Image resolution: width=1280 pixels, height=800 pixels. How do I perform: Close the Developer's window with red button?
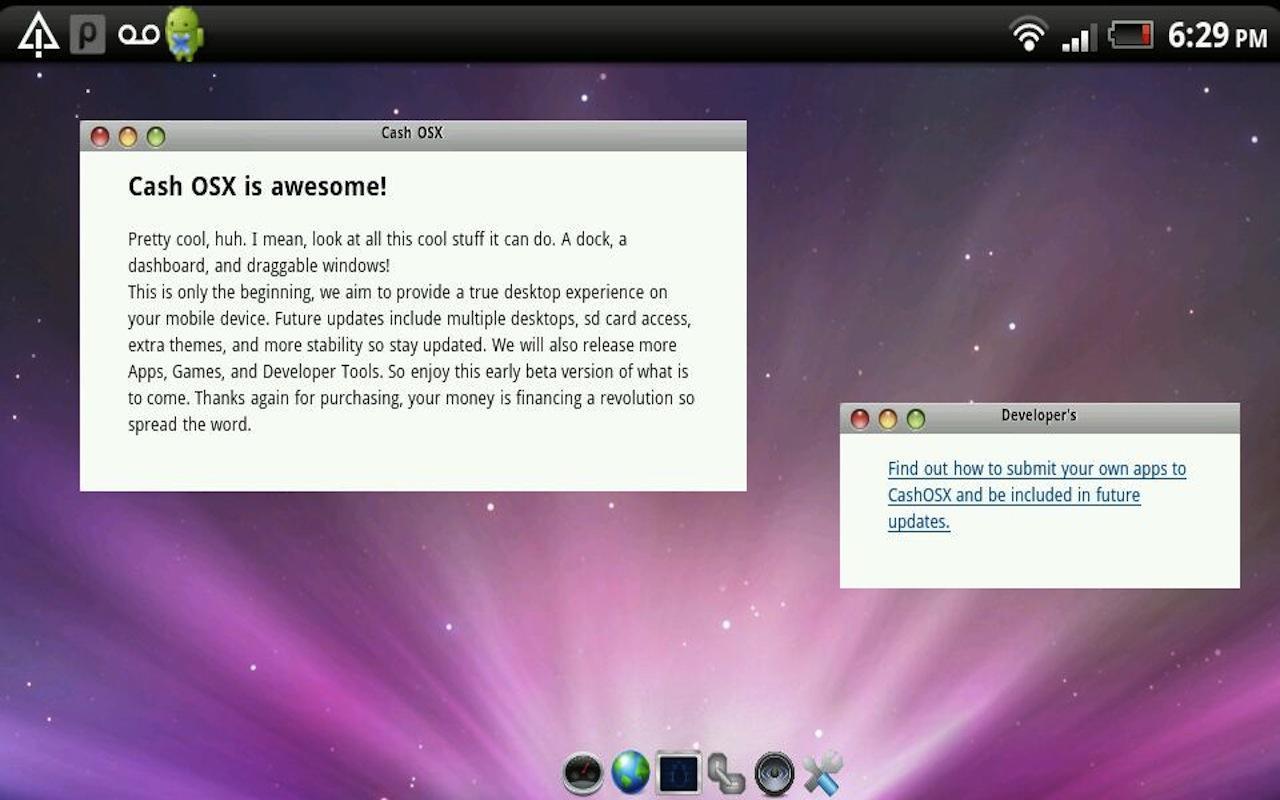click(x=860, y=419)
